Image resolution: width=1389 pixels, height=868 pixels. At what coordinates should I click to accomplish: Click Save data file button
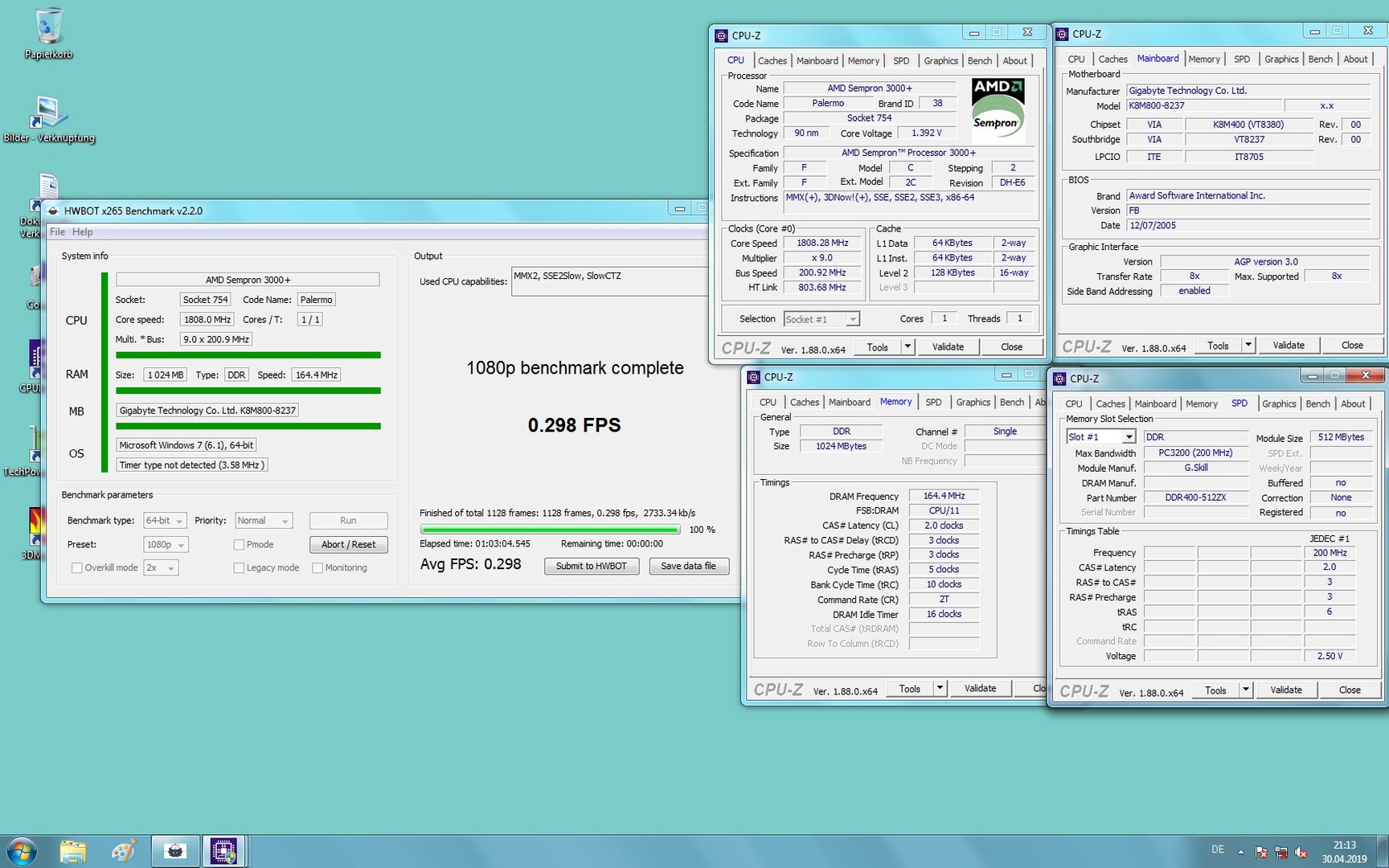point(688,566)
